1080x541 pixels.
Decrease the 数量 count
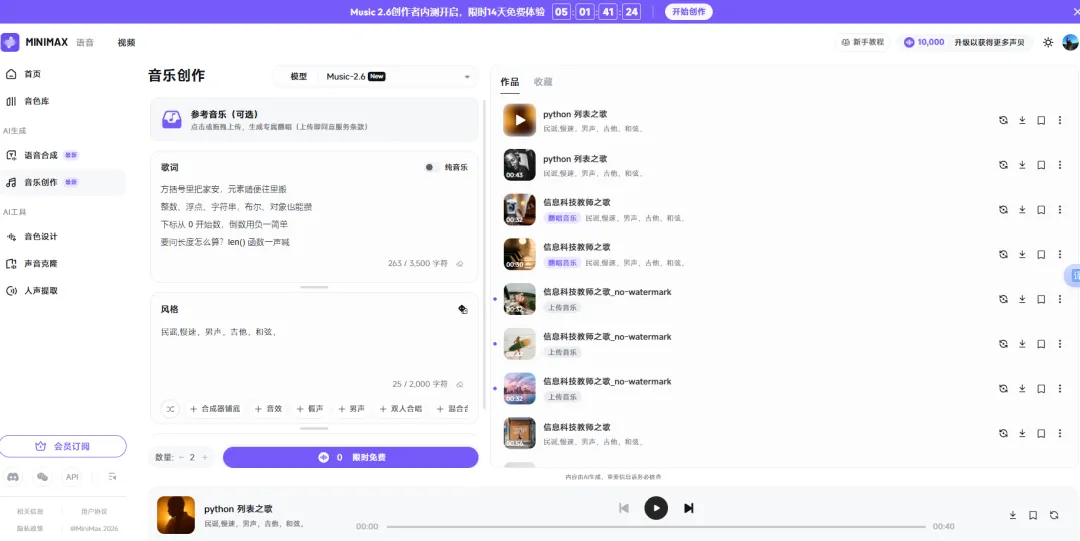click(x=181, y=457)
